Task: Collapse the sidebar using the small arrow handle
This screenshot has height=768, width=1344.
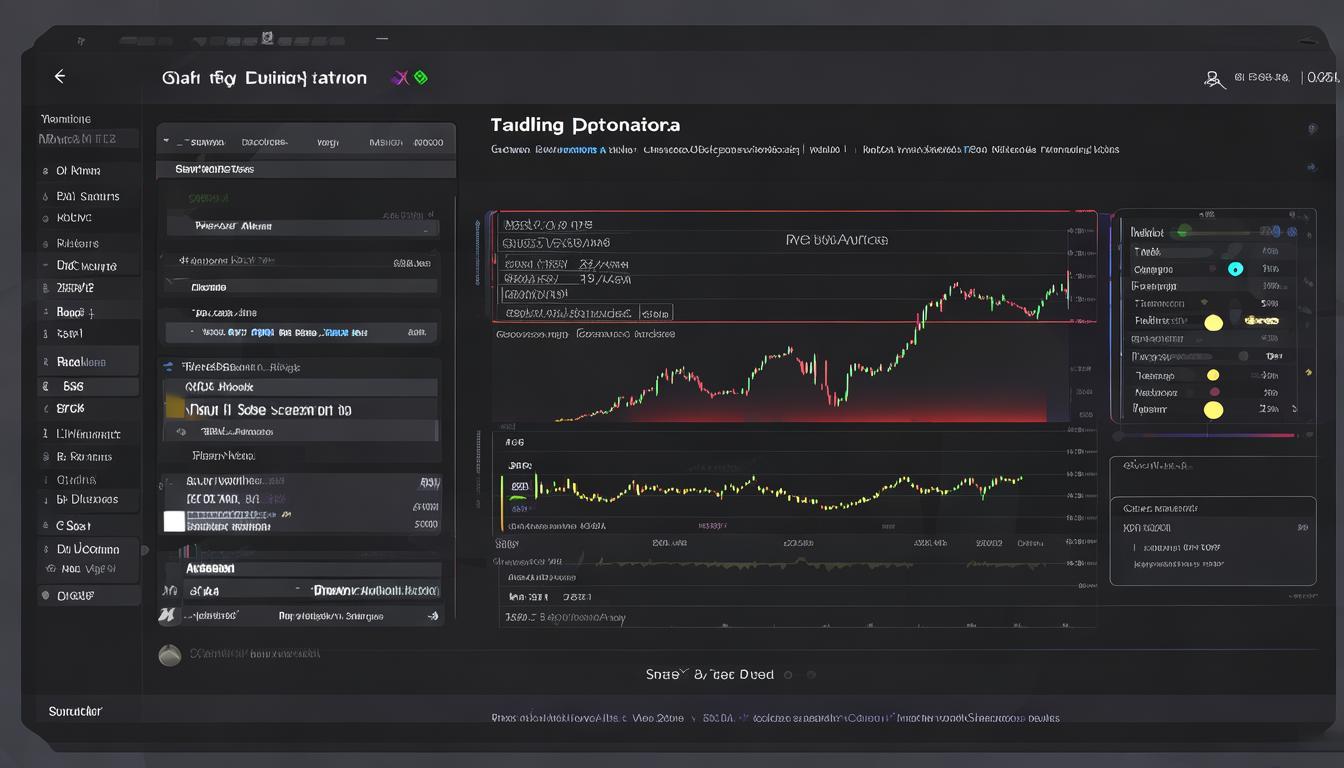Action: (x=145, y=550)
